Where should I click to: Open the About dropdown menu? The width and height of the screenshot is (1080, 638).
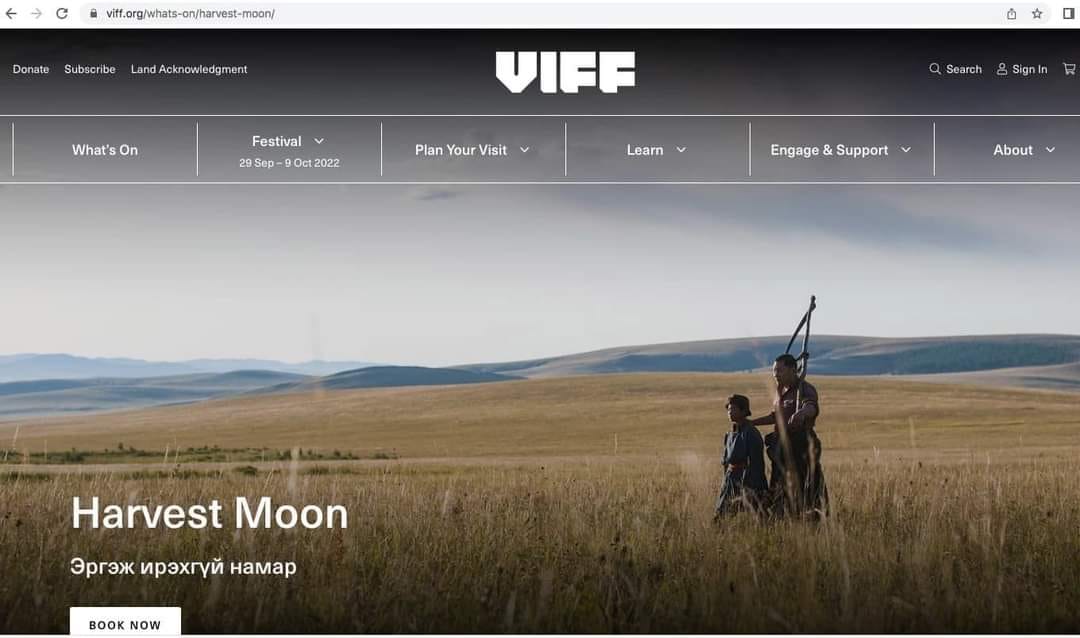1024,150
